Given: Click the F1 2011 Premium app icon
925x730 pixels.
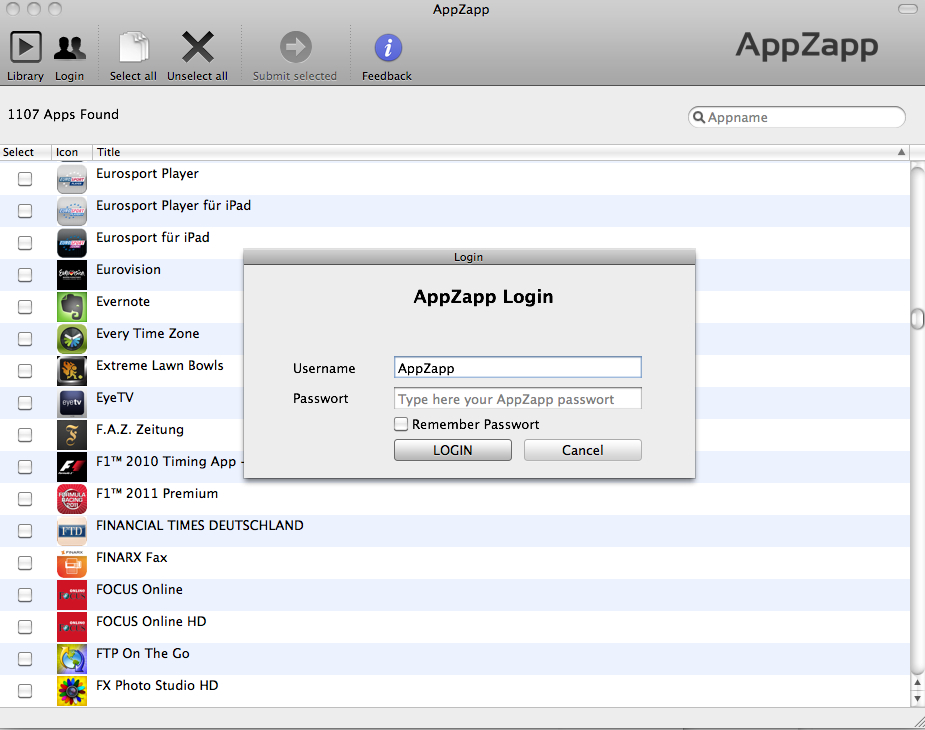Looking at the screenshot, I should (72, 499).
